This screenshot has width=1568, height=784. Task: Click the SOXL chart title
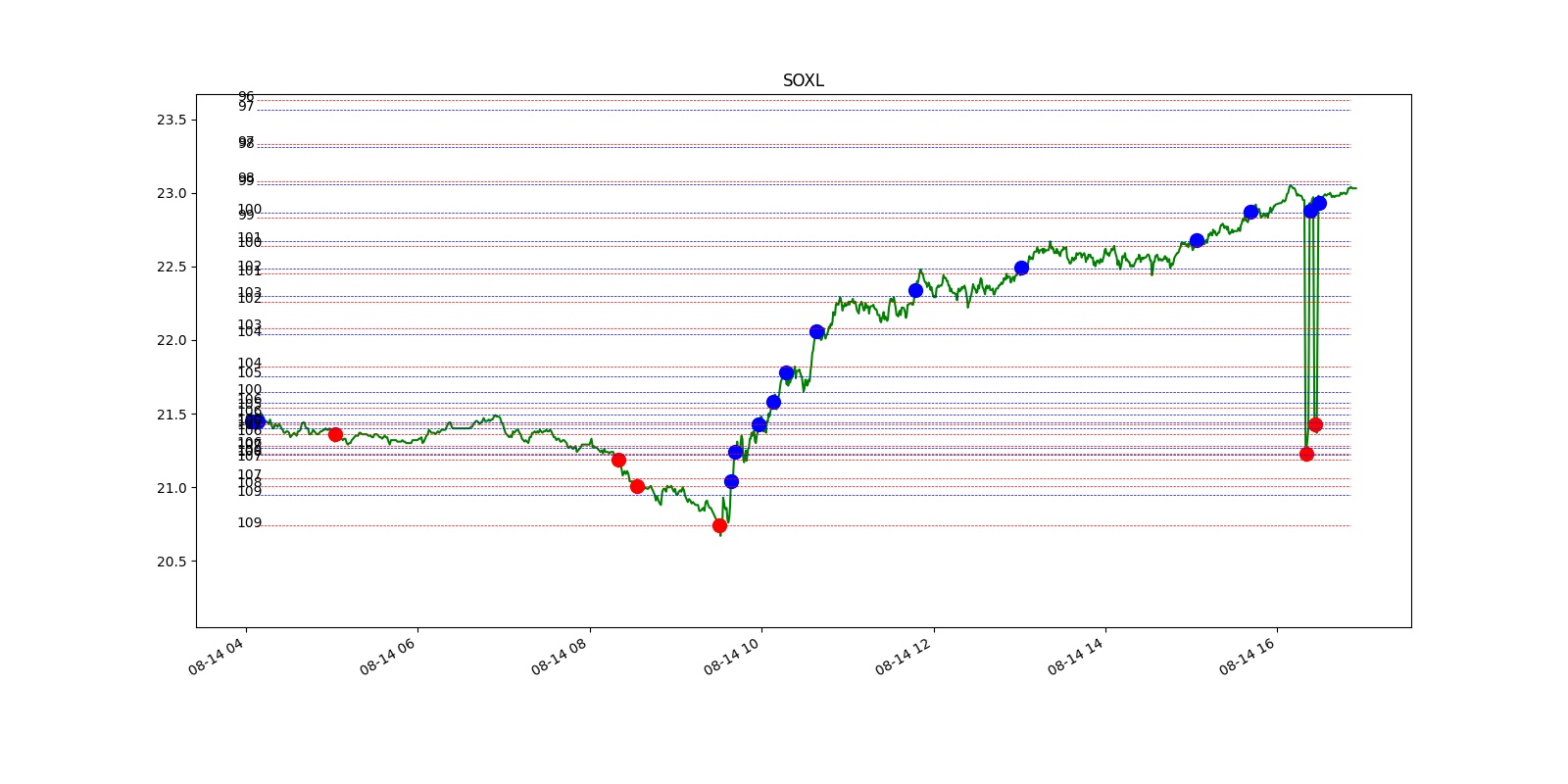pyautogui.click(x=803, y=80)
